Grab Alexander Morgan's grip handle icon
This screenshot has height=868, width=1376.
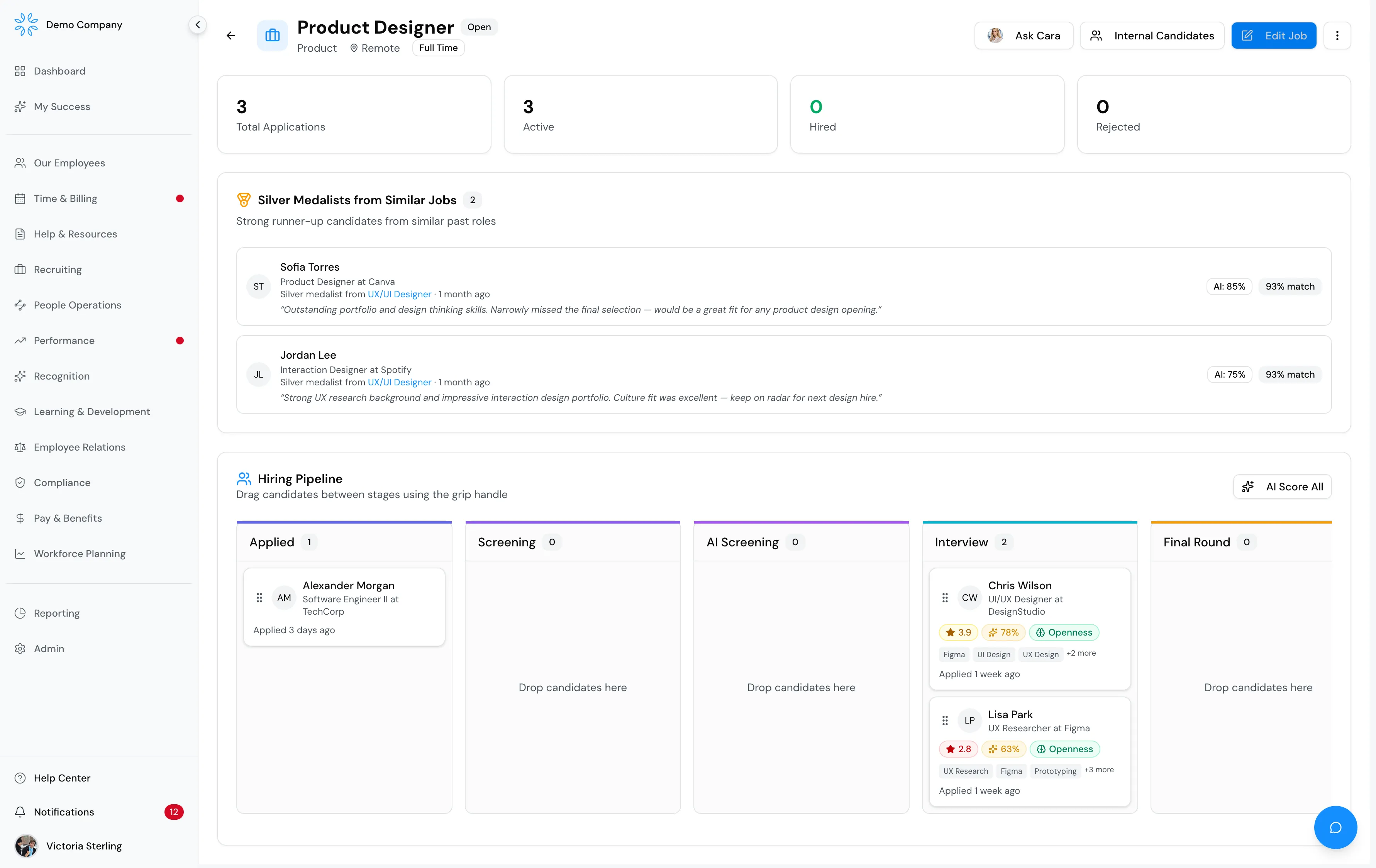tap(259, 597)
